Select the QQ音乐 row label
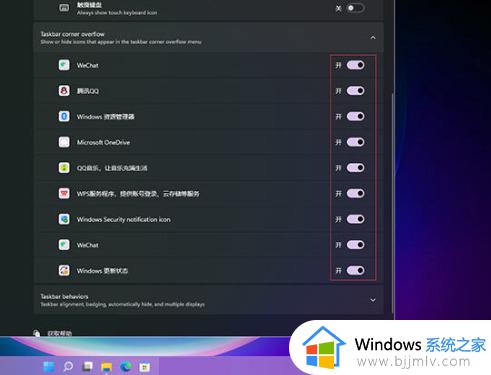491x375 pixels. (112, 168)
